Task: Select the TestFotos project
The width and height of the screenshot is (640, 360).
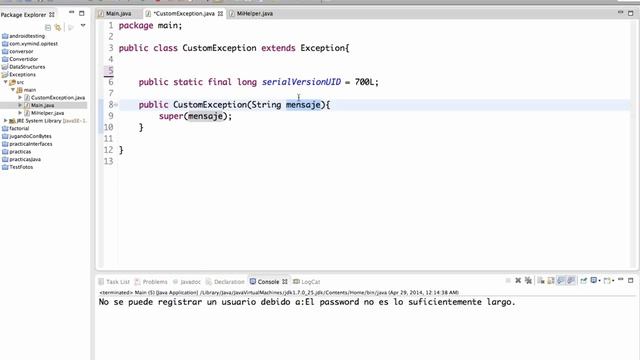Action: click(x=21, y=167)
